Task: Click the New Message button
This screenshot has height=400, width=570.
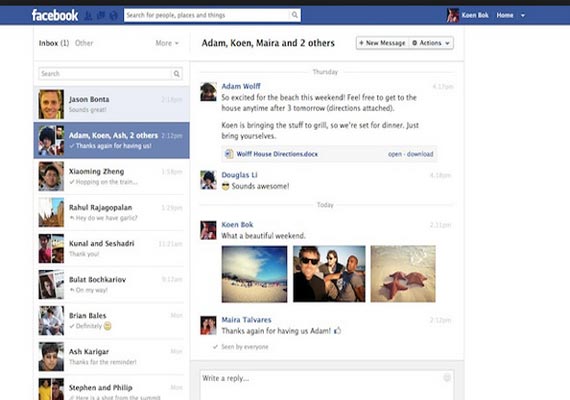Action: tap(382, 43)
